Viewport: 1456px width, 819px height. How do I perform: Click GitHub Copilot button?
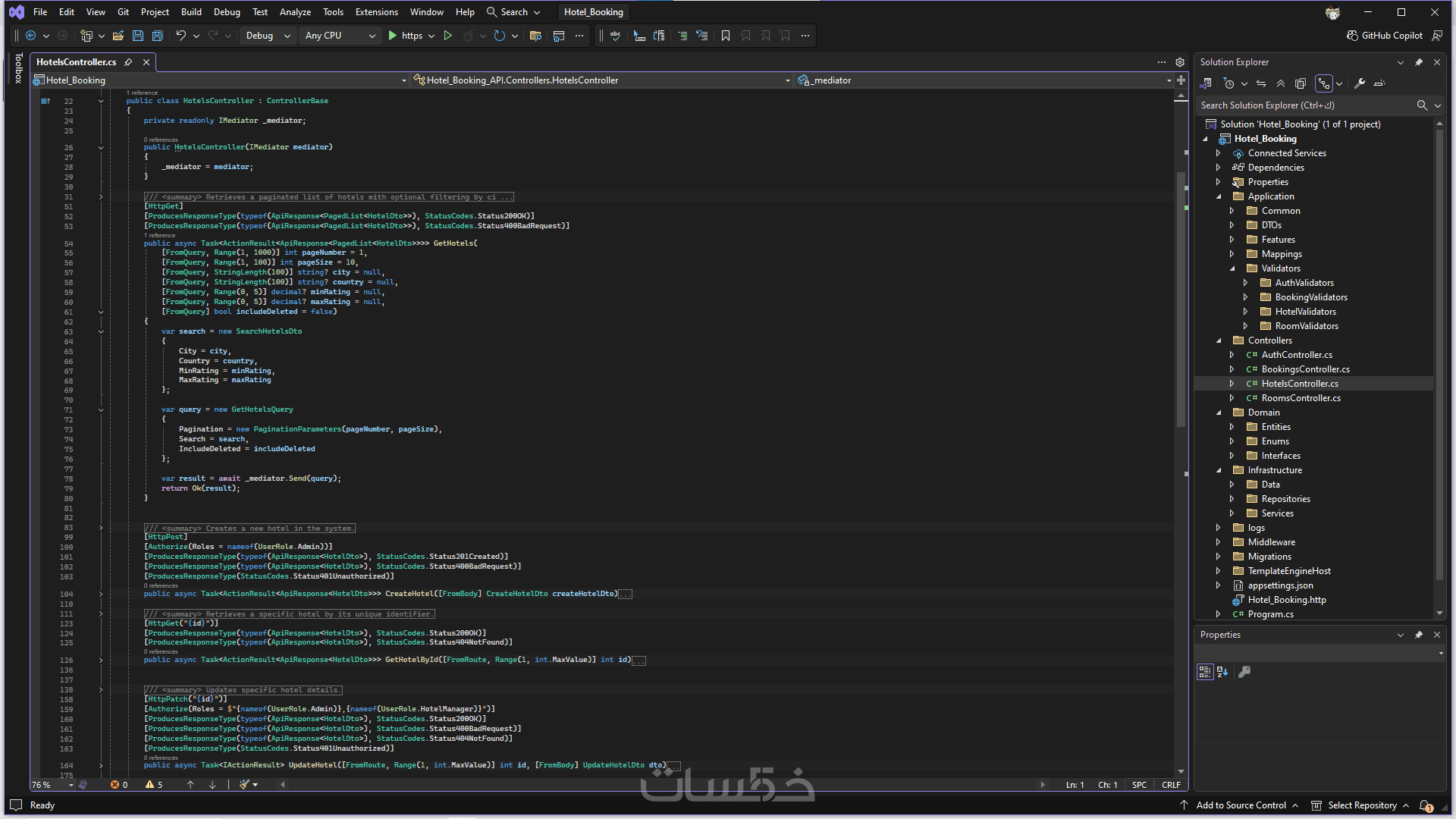tap(1385, 36)
